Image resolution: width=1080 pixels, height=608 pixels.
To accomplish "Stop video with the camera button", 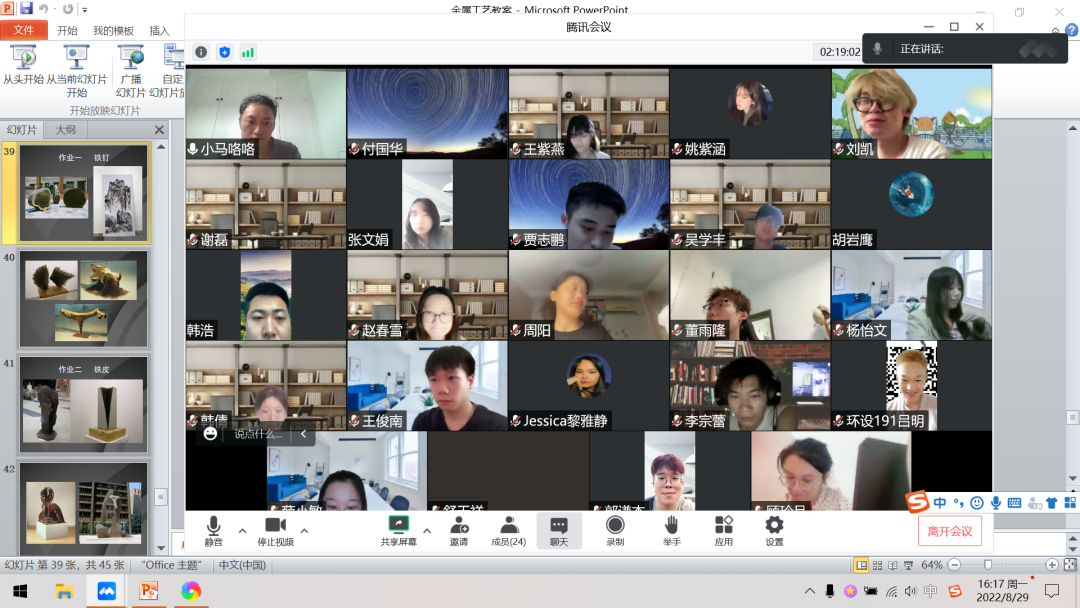I will coord(276,531).
